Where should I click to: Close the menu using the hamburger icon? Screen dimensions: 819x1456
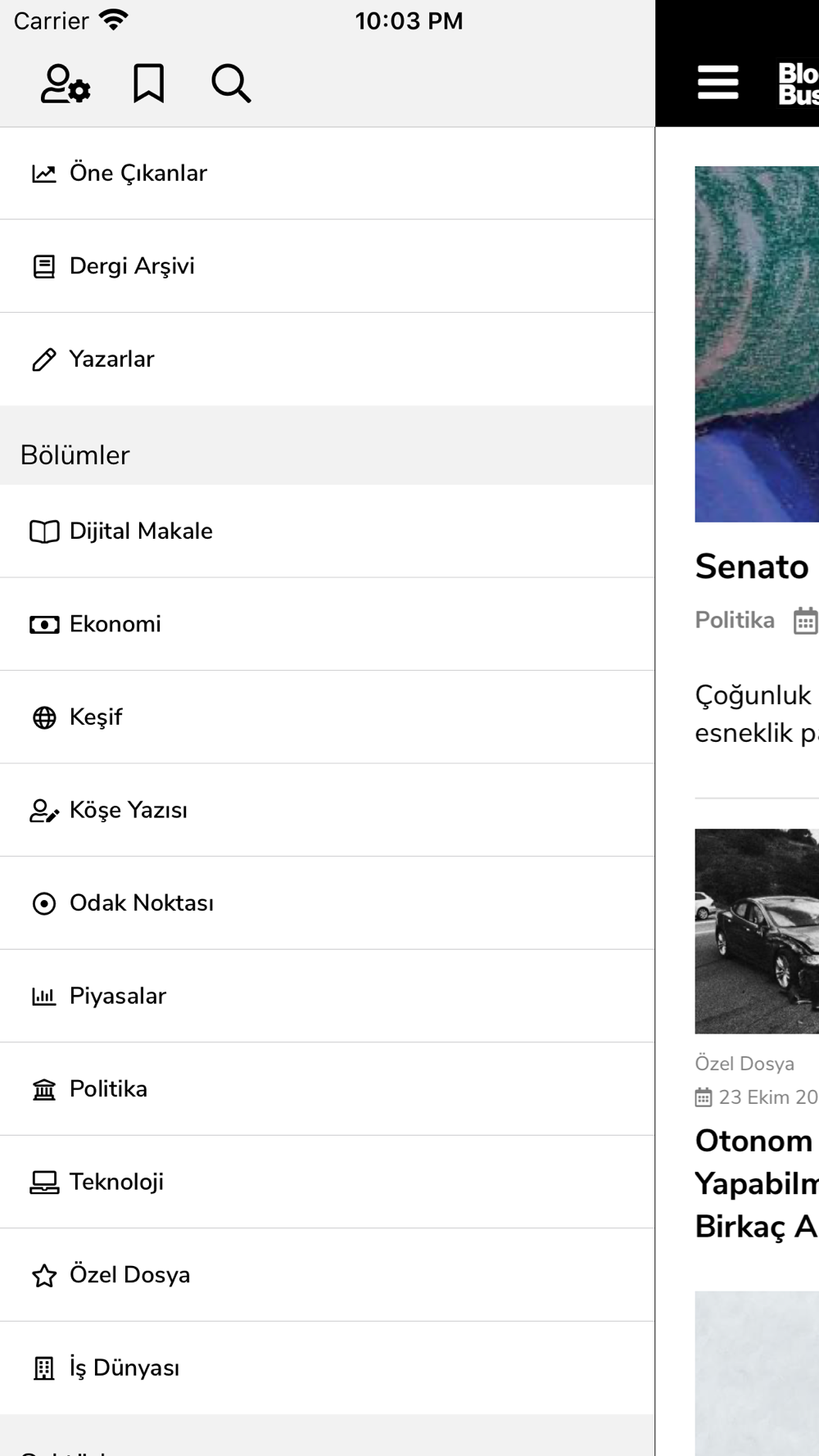[717, 83]
